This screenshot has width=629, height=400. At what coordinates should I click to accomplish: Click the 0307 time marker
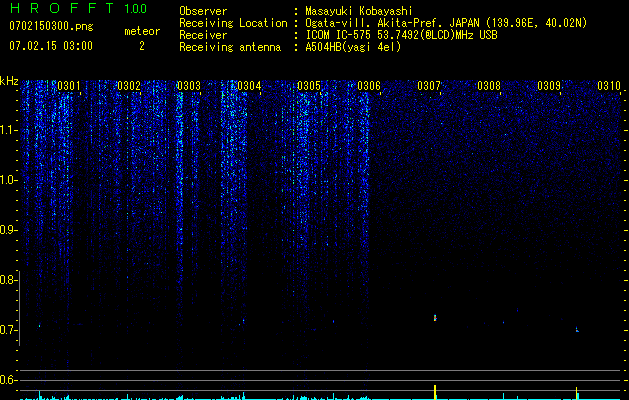click(429, 86)
